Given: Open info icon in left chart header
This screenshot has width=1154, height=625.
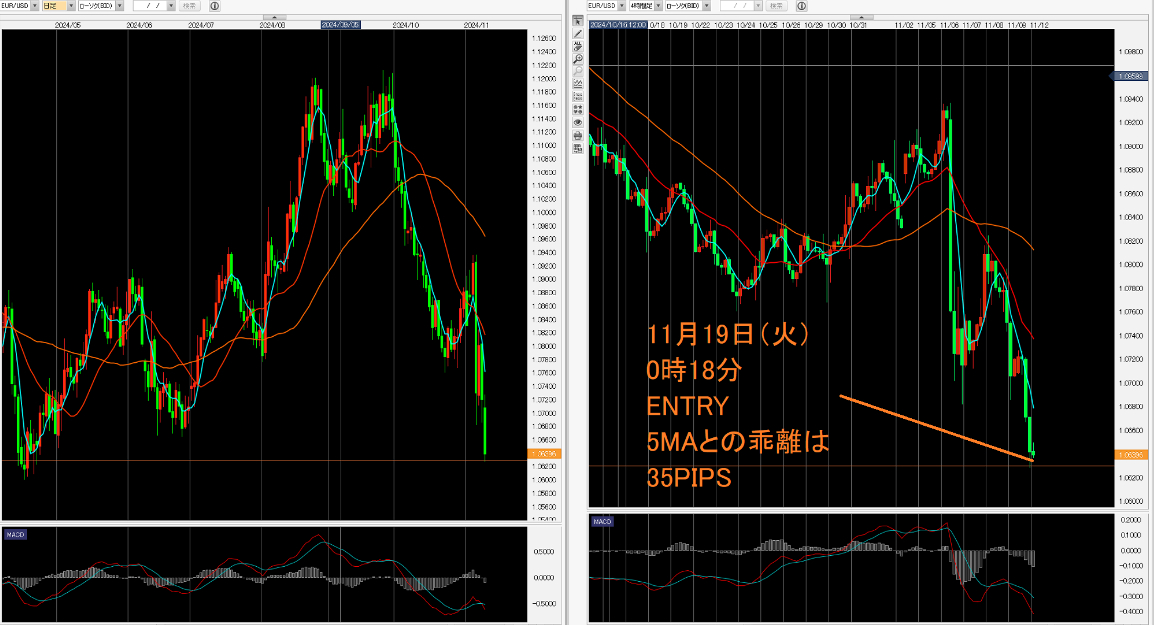Looking at the screenshot, I should 214,5.
